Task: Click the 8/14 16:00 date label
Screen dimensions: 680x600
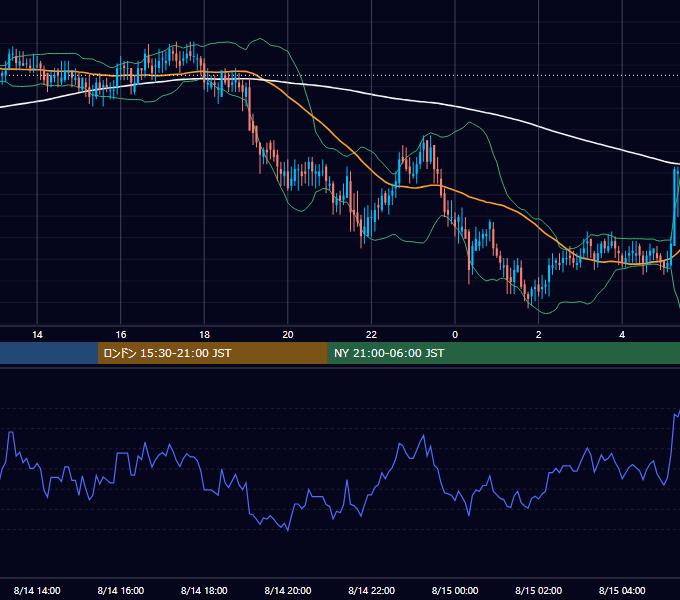Action: pyautogui.click(x=121, y=590)
